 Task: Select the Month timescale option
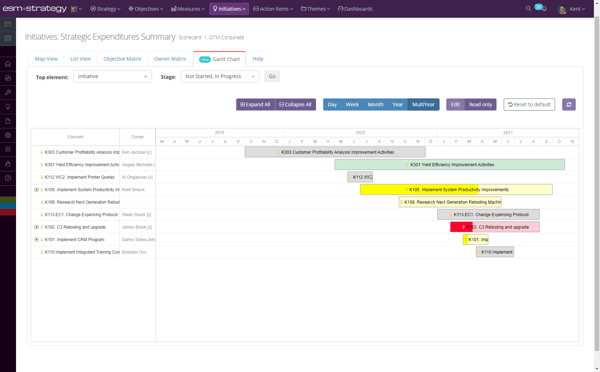click(x=375, y=104)
